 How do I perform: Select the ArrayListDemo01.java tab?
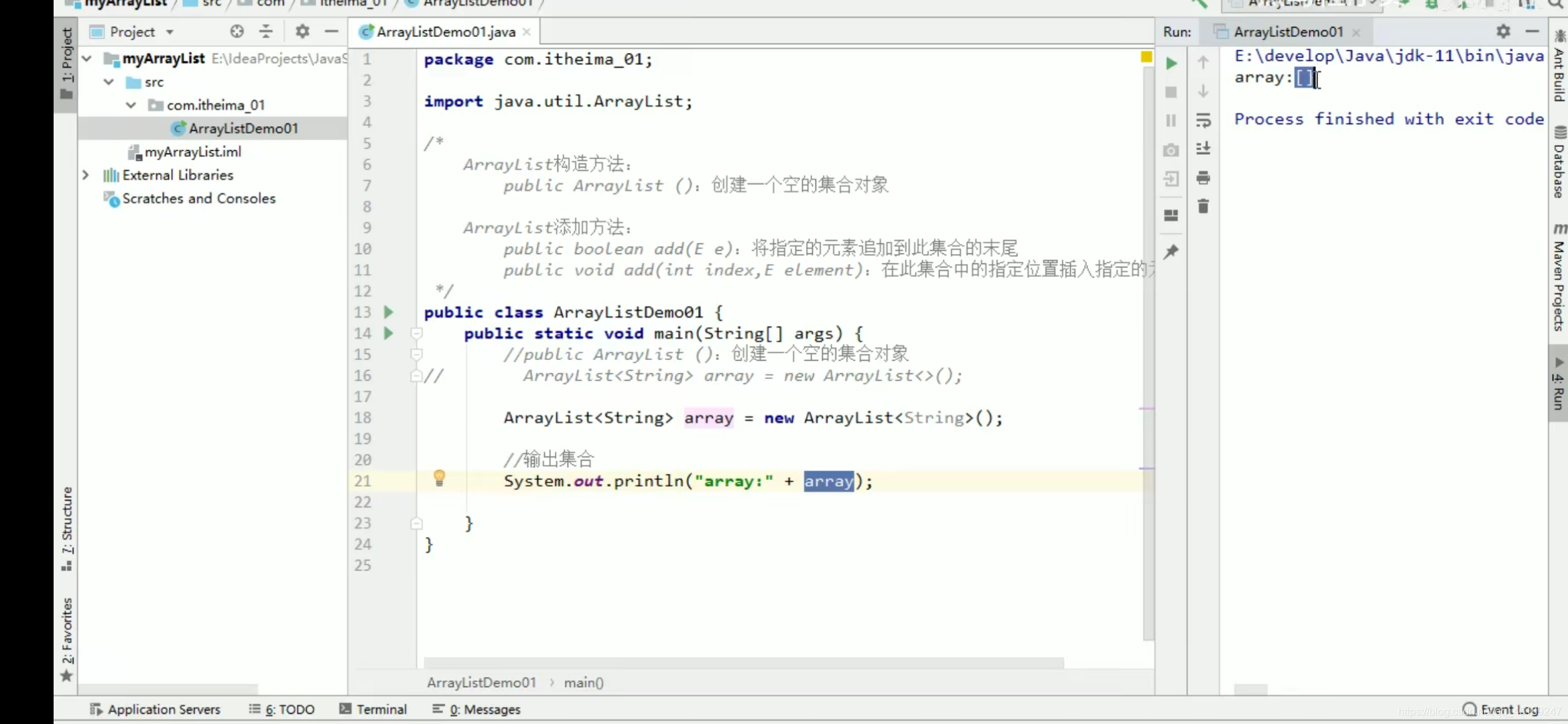click(446, 31)
